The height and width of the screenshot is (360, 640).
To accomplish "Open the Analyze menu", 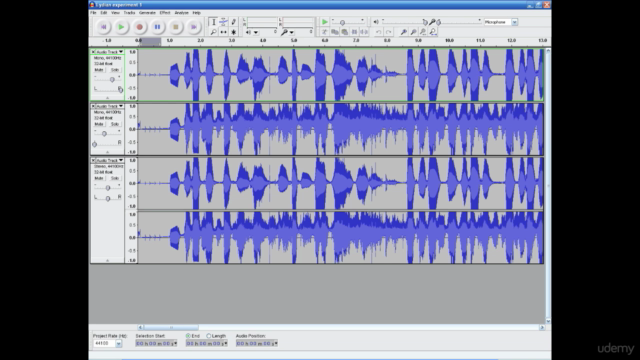I will click(182, 13).
